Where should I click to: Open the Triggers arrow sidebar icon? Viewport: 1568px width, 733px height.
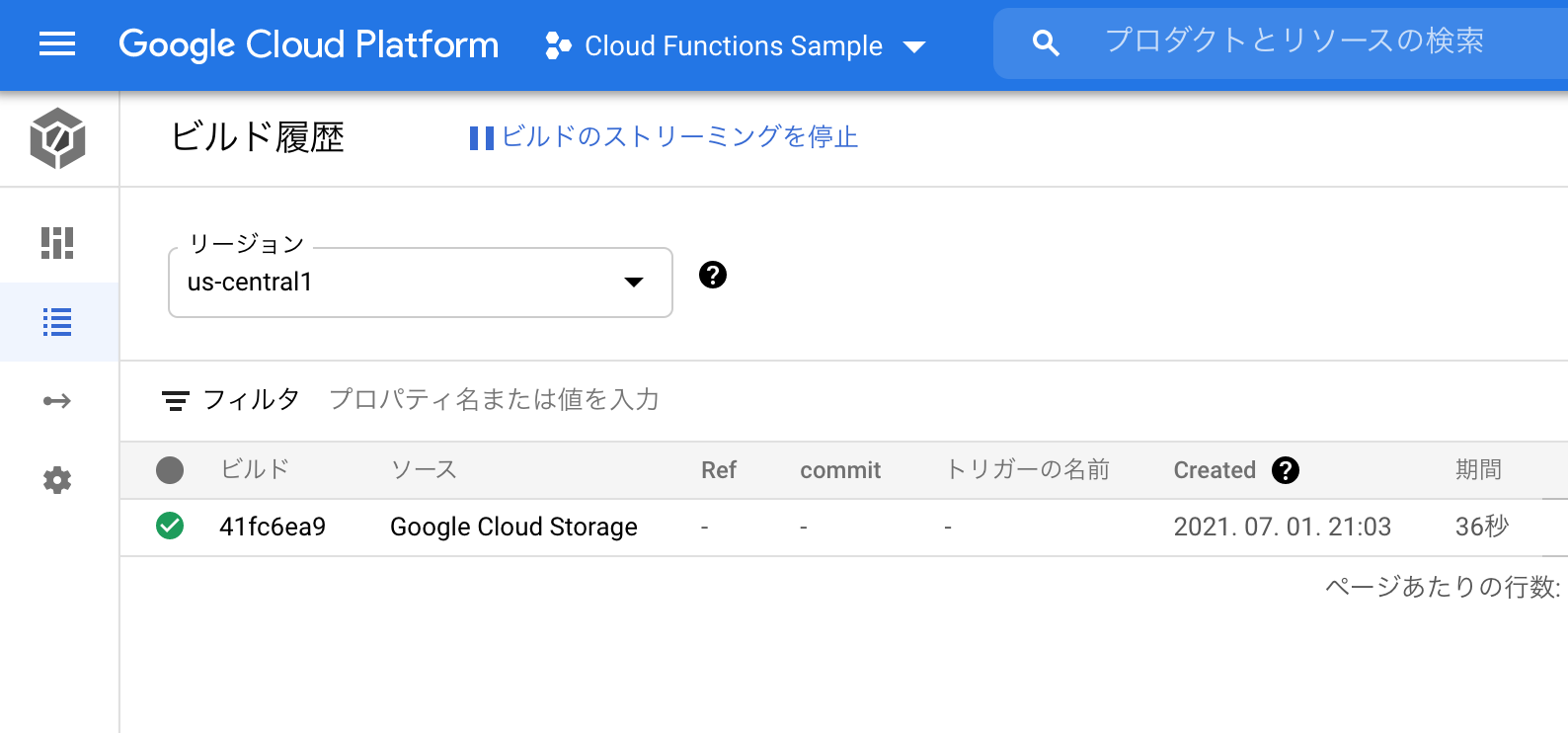[x=57, y=401]
